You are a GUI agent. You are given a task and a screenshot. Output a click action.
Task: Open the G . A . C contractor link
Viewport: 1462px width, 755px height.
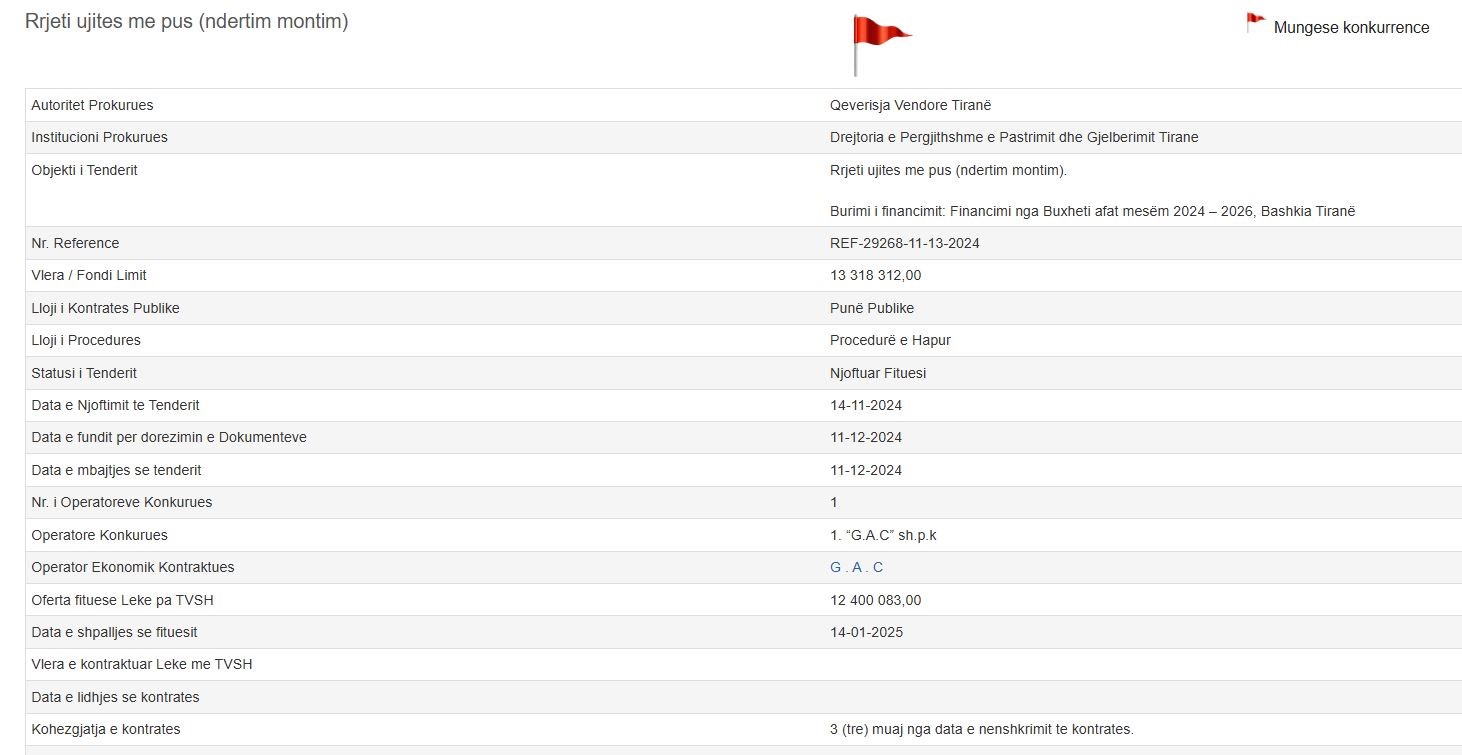tap(856, 567)
